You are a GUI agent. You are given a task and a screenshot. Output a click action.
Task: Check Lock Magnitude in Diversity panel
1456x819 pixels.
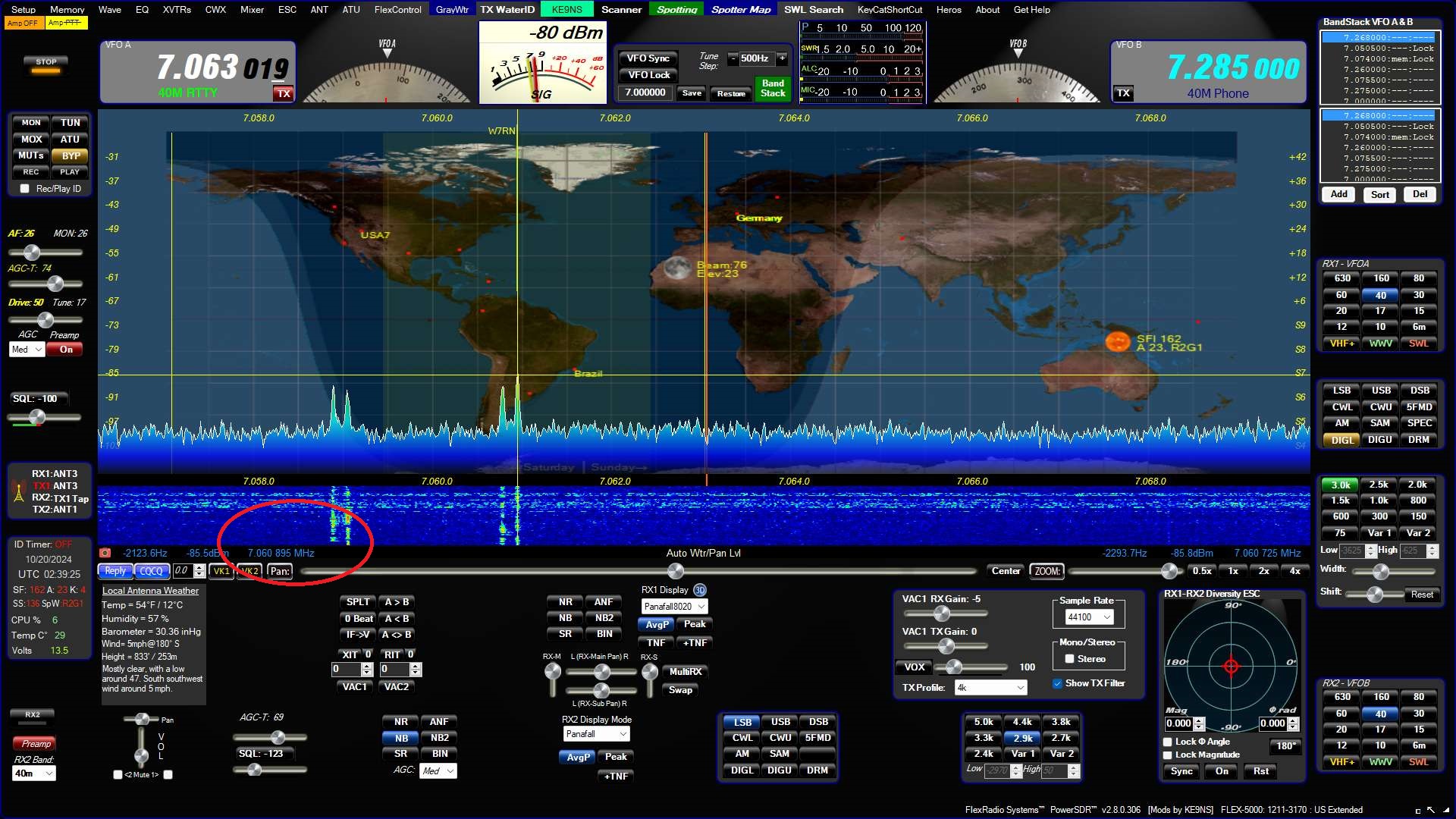click(1168, 755)
